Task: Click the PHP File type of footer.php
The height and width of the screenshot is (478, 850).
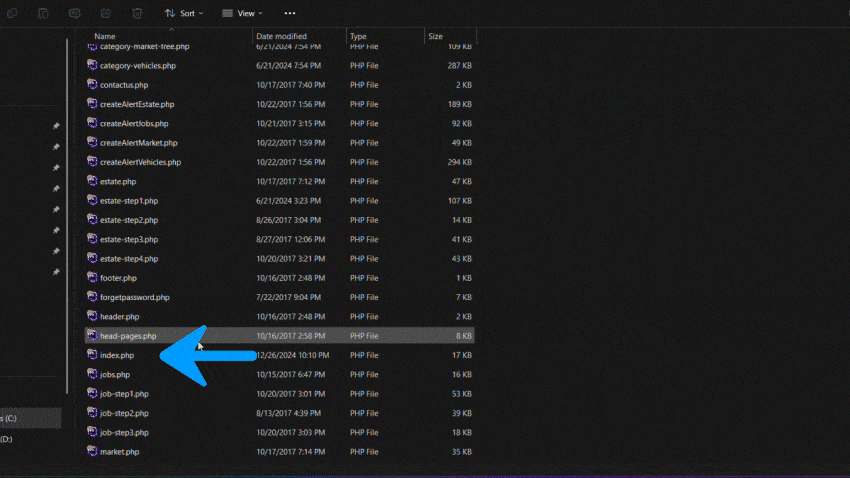Action: point(364,278)
